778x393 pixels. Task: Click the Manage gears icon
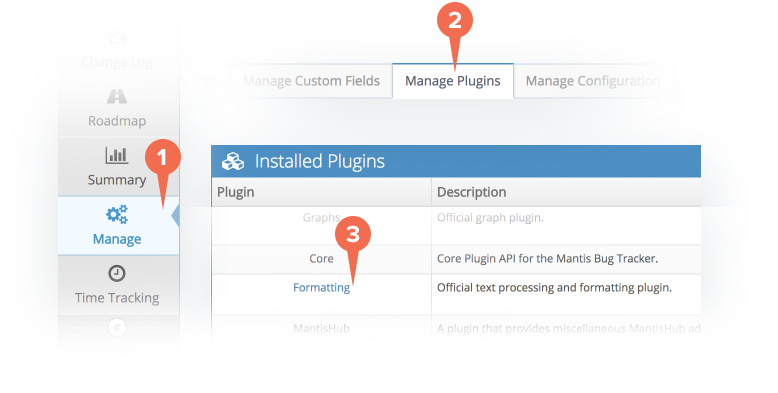click(x=117, y=214)
